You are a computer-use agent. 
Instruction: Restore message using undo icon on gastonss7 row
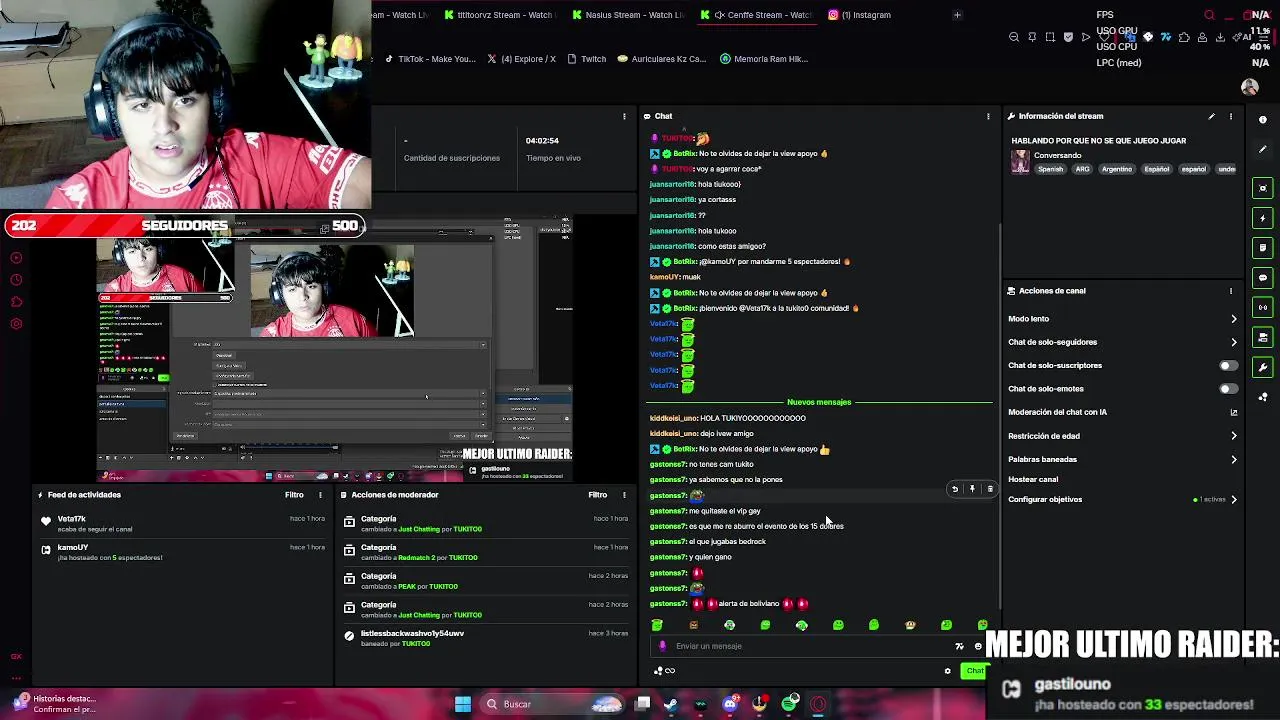pos(955,489)
